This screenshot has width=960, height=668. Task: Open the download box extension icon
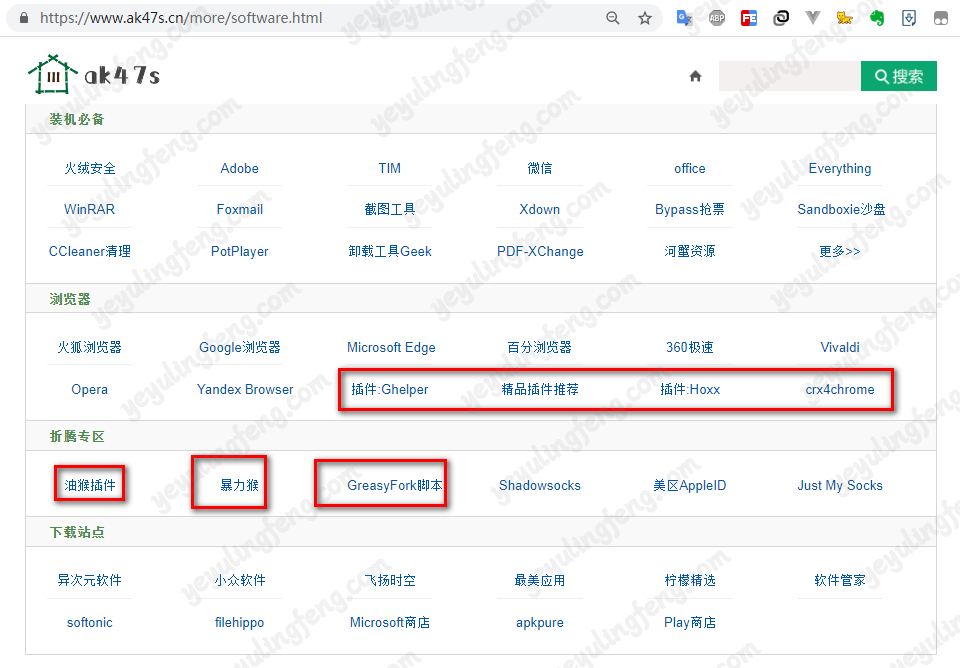[909, 18]
